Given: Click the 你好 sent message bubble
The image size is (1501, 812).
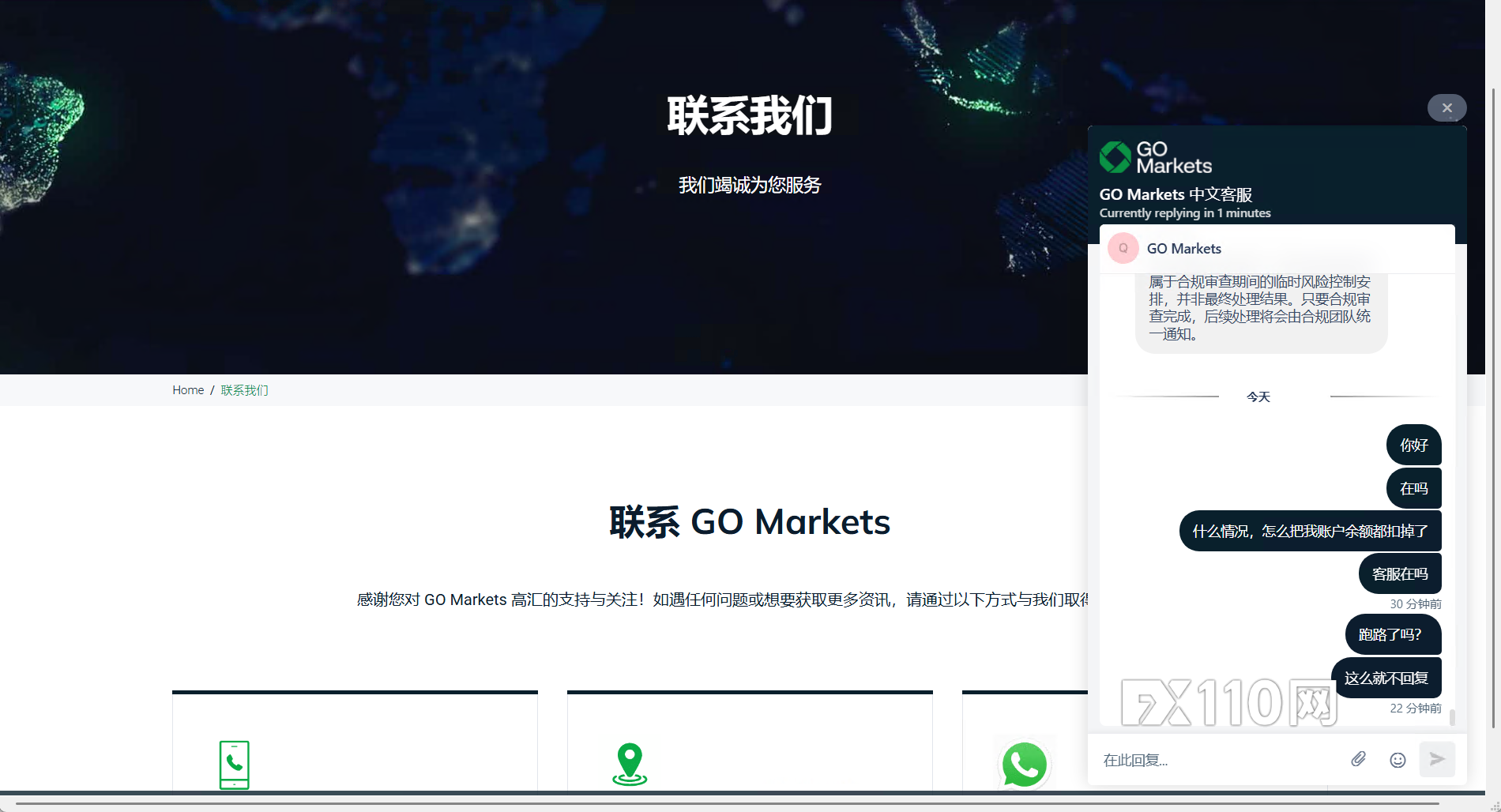Looking at the screenshot, I should click(1413, 445).
